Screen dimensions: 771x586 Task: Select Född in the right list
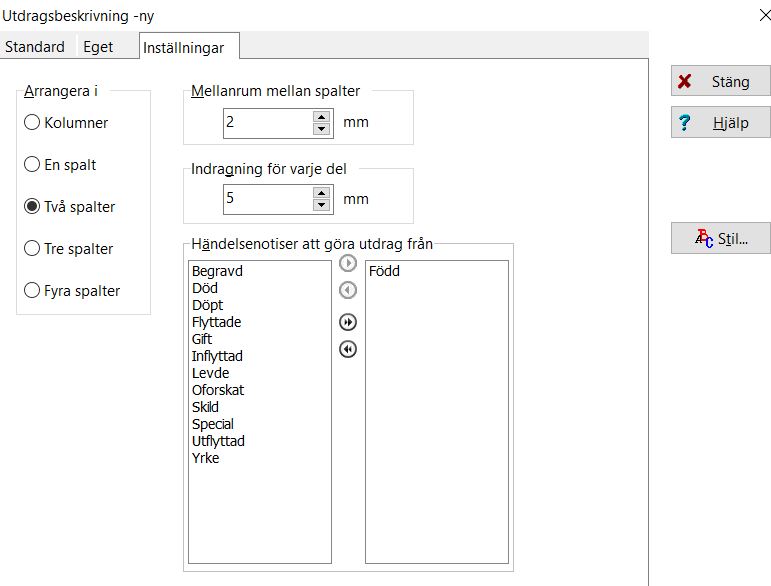384,271
